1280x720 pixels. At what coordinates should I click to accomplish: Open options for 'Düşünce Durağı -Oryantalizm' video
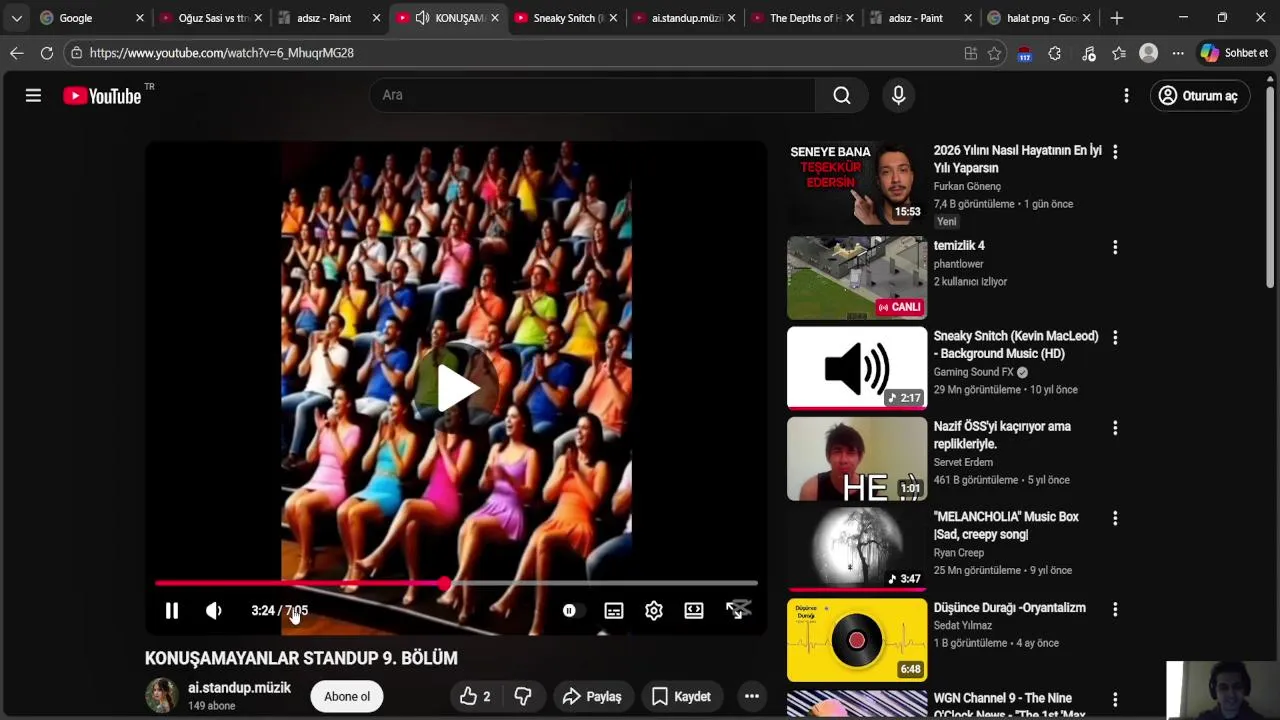point(1115,609)
